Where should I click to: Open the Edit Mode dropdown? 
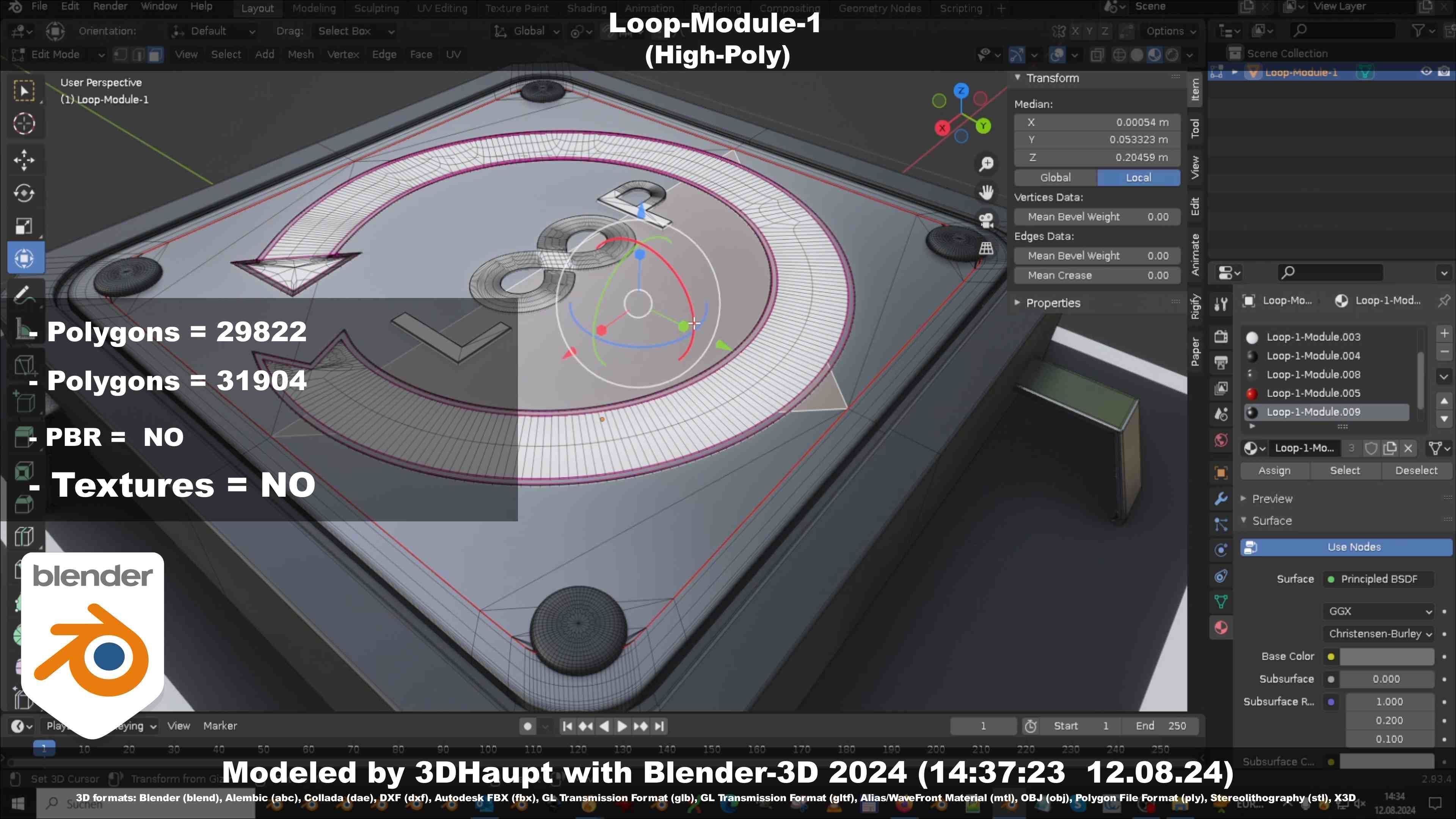tap(58, 54)
